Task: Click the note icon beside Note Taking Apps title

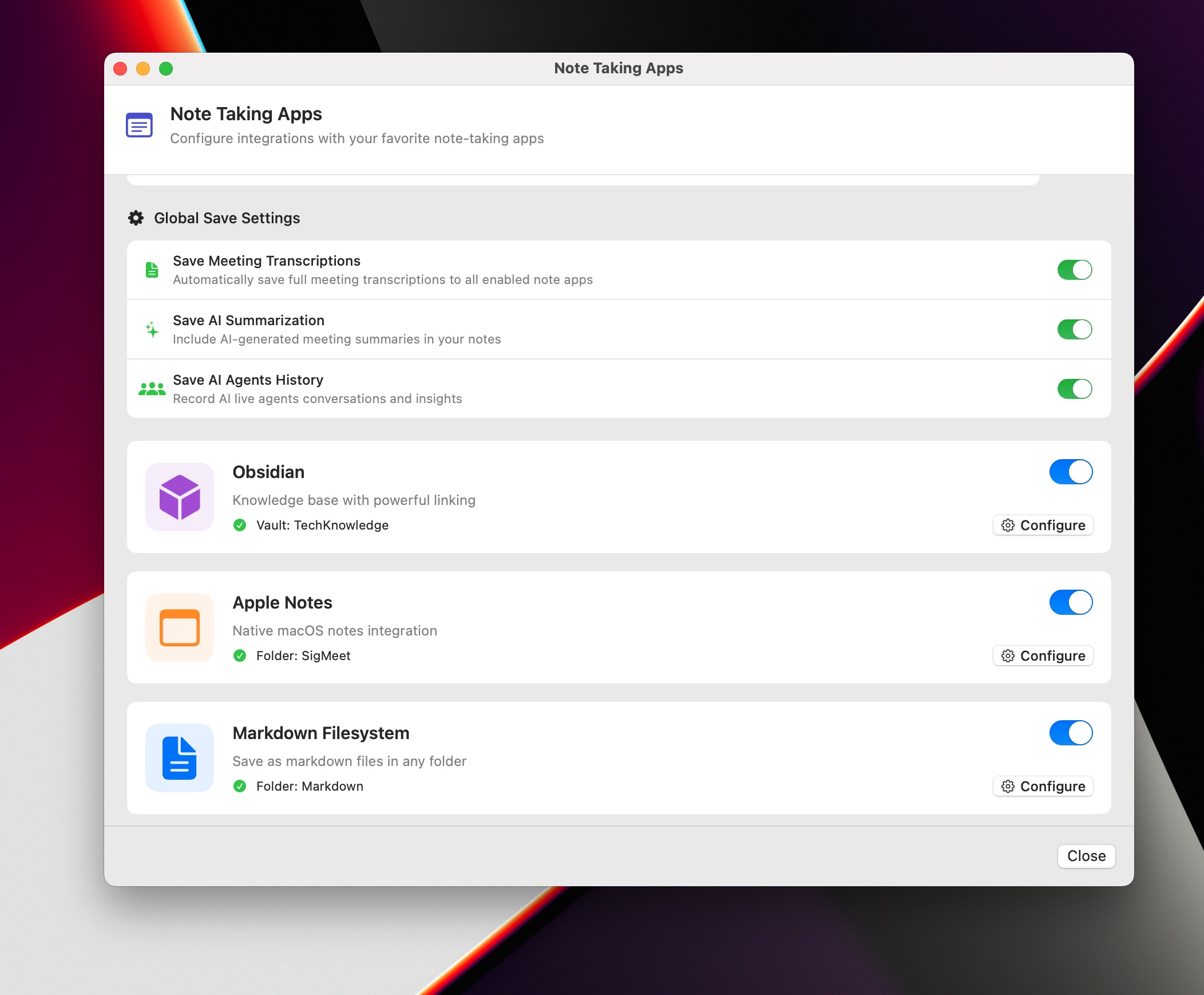Action: (x=138, y=125)
